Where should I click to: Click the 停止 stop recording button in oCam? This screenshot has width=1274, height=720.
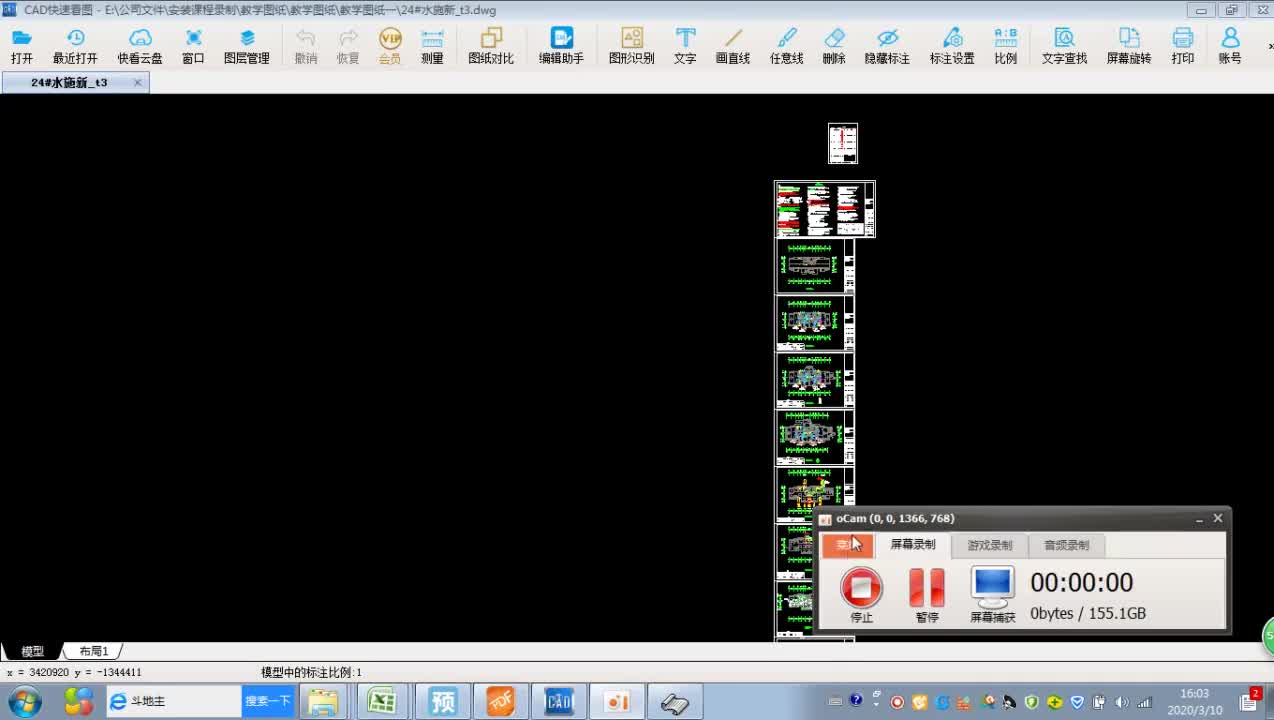pos(861,595)
